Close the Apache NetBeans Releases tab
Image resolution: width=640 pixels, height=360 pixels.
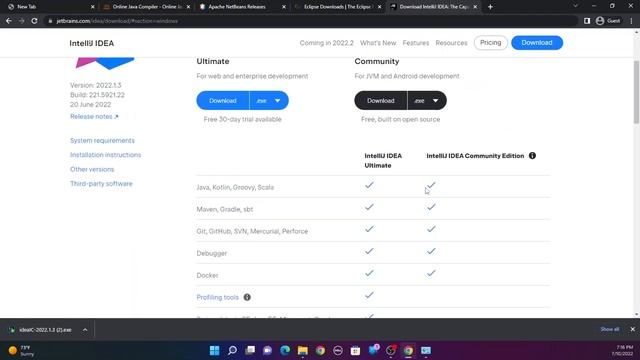click(x=284, y=7)
